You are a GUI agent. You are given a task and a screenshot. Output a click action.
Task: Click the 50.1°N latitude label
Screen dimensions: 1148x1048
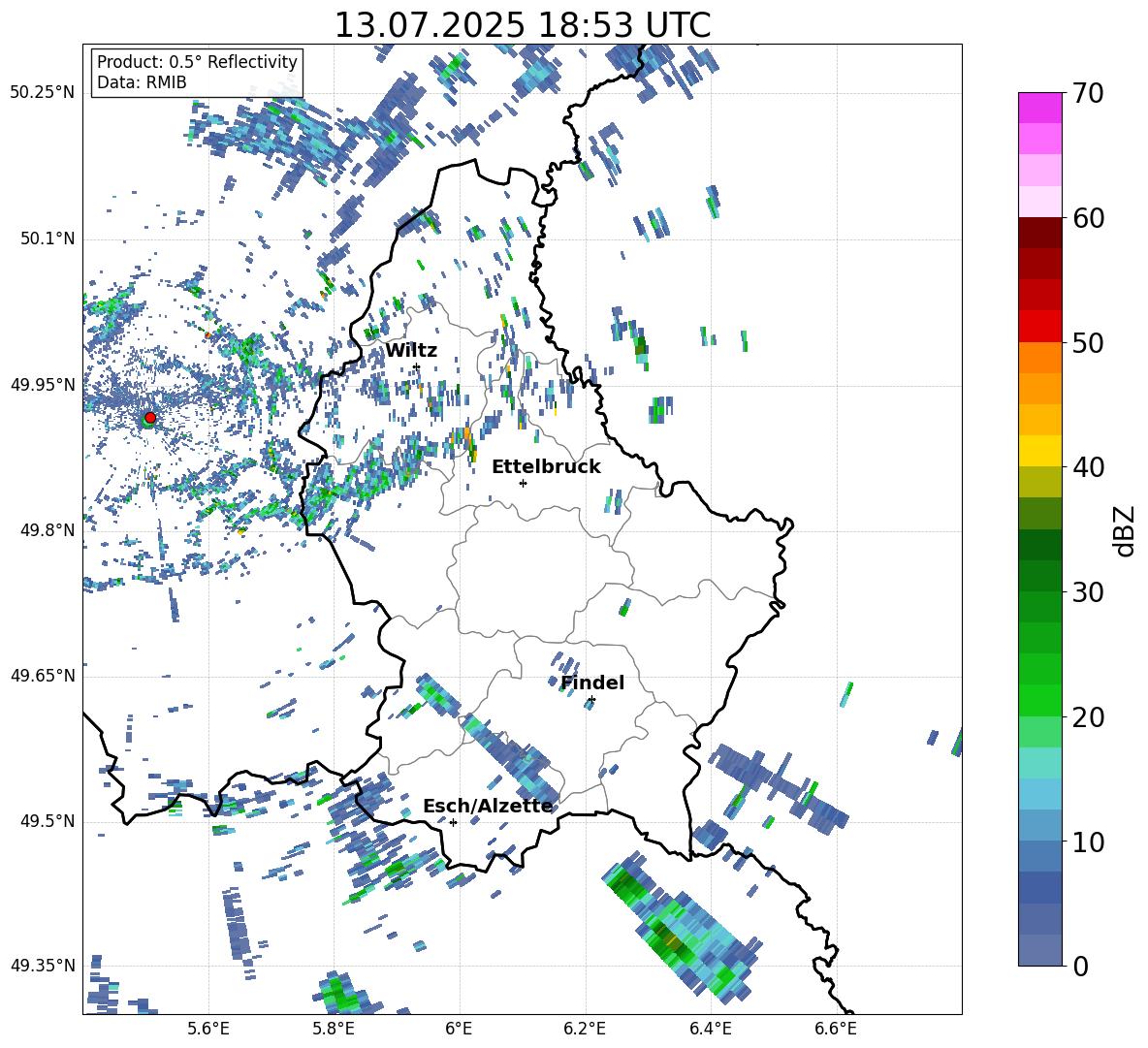(47, 239)
